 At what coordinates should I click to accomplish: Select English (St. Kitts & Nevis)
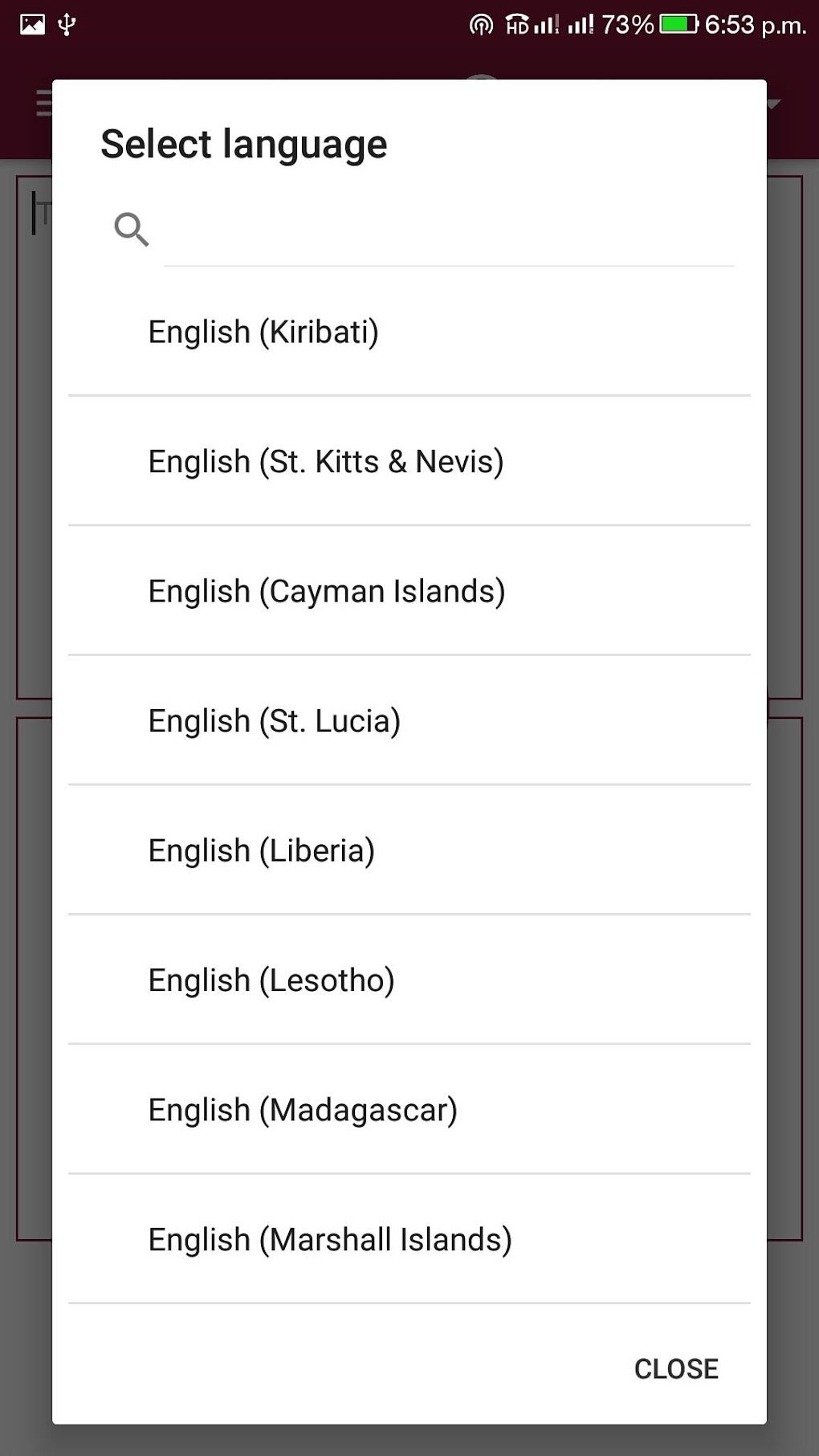tap(325, 461)
